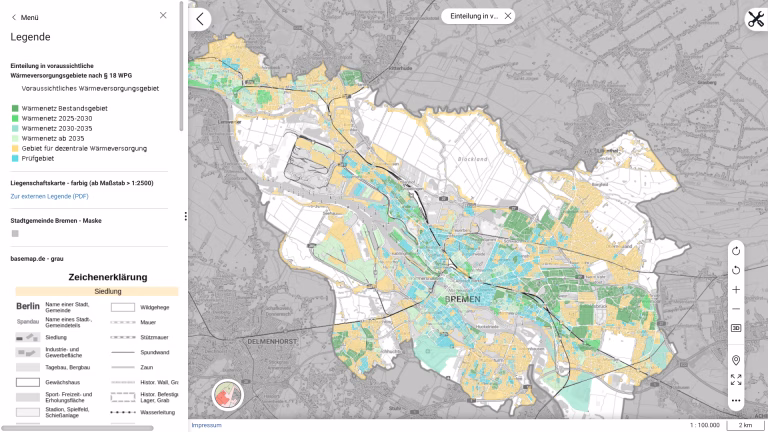
Task: Click the 'Einteilung in v...' layer label
Action: pyautogui.click(x=474, y=16)
